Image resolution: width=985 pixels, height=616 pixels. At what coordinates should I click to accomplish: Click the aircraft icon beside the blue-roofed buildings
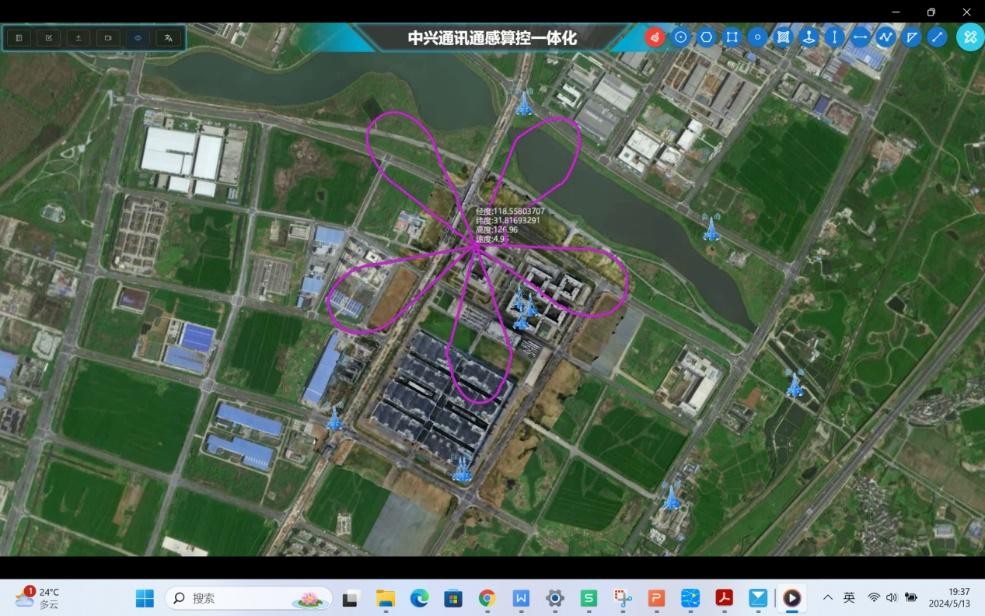point(334,419)
